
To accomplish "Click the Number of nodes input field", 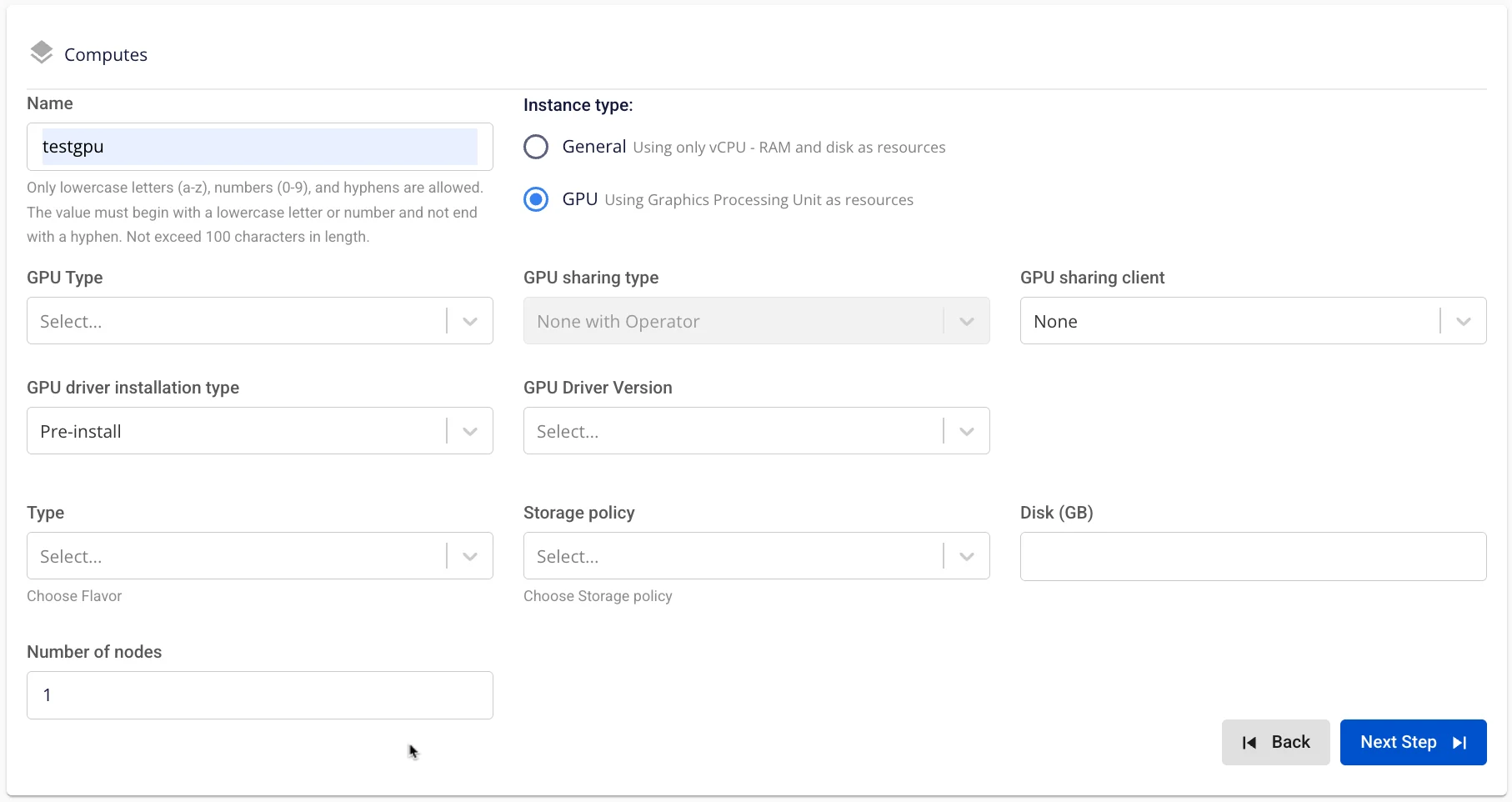I will (260, 695).
